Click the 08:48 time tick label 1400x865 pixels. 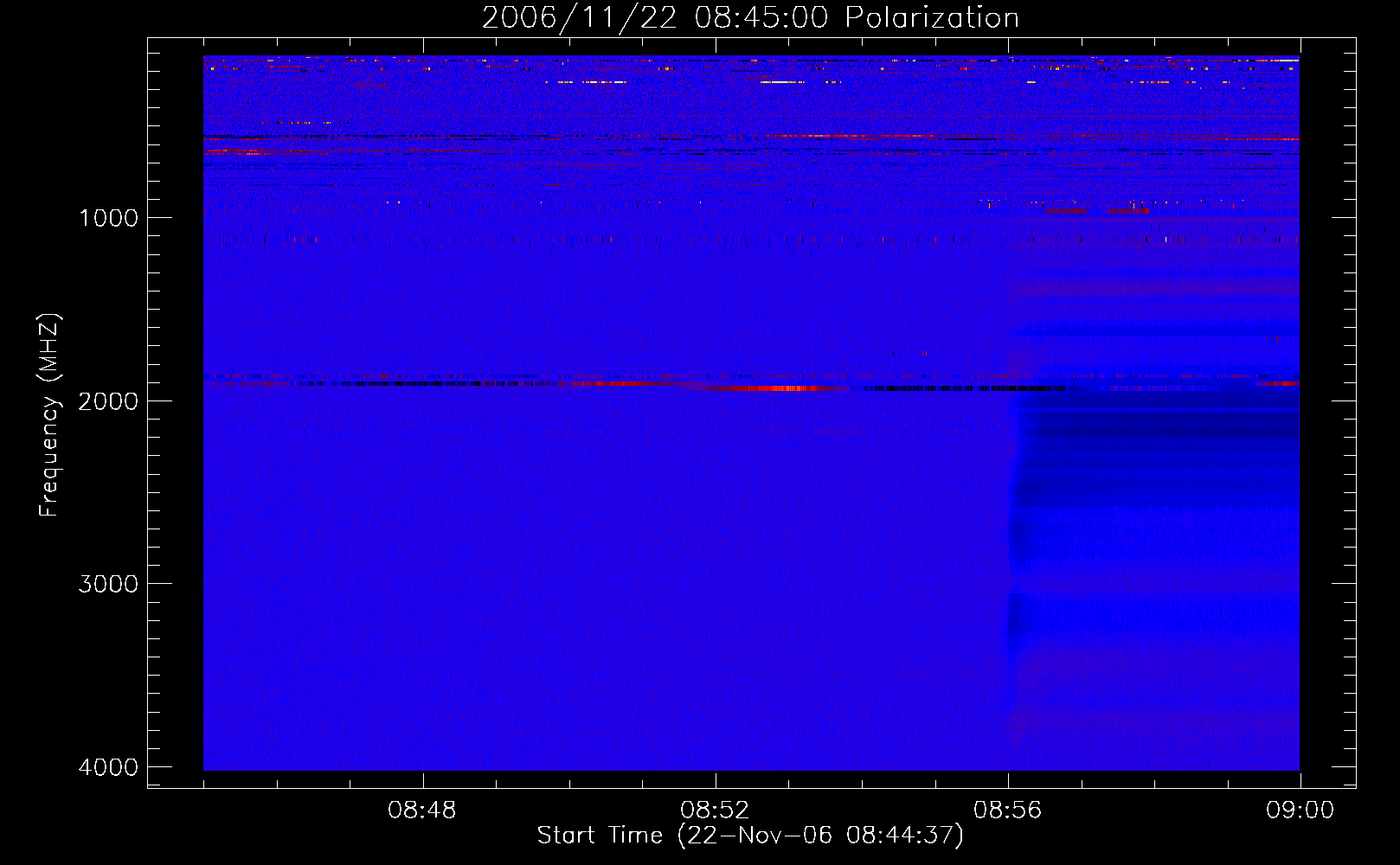point(422,811)
